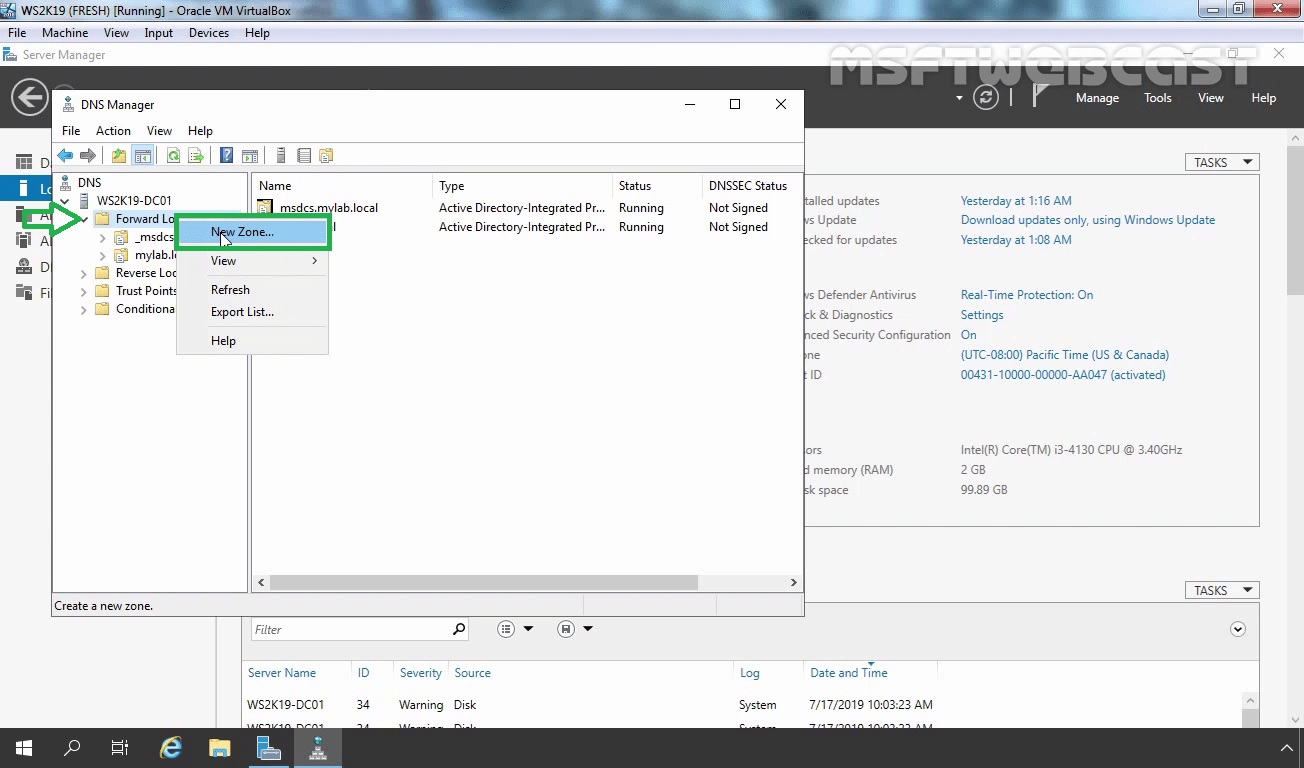Click the folder-with-document icon at end of DNS toolbar
The image size is (1304, 768).
pos(326,156)
